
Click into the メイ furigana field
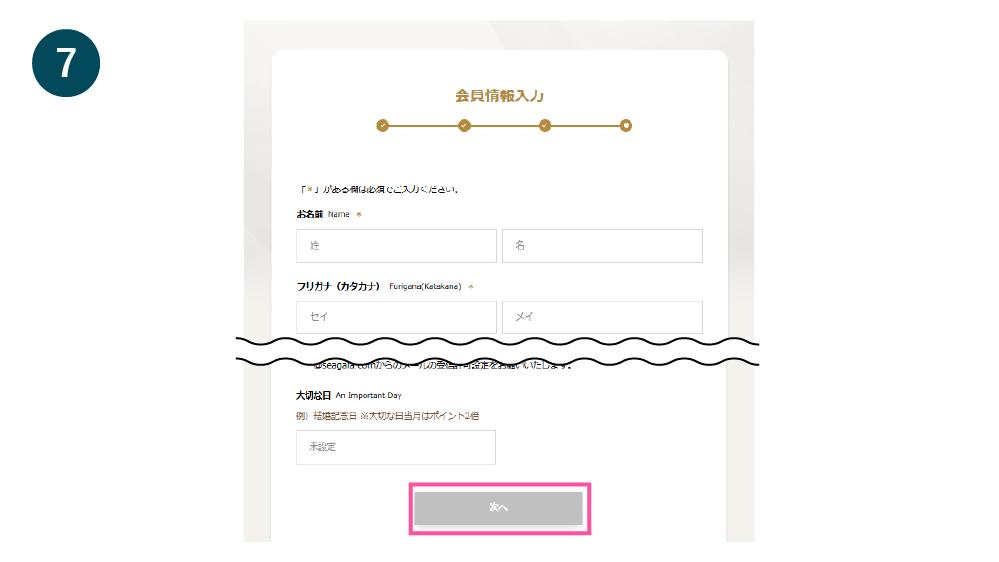[x=602, y=317]
